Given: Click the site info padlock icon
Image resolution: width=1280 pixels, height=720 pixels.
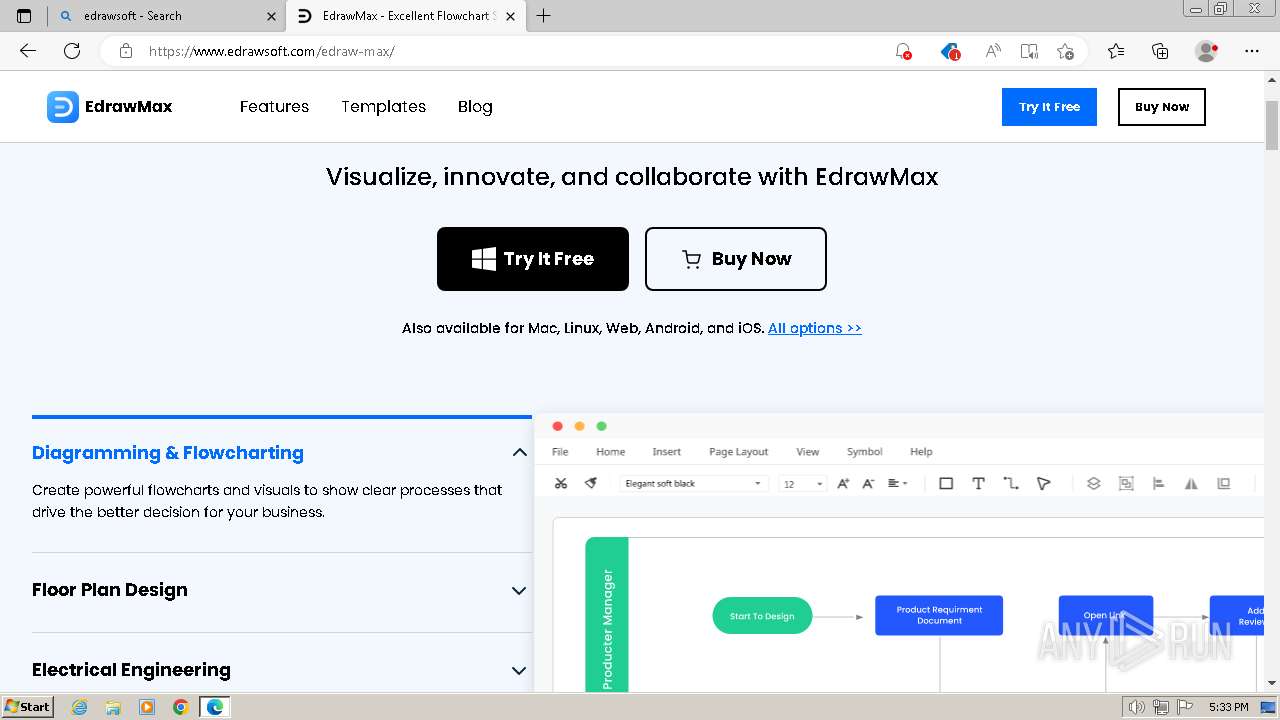Looking at the screenshot, I should pyautogui.click(x=126, y=51).
